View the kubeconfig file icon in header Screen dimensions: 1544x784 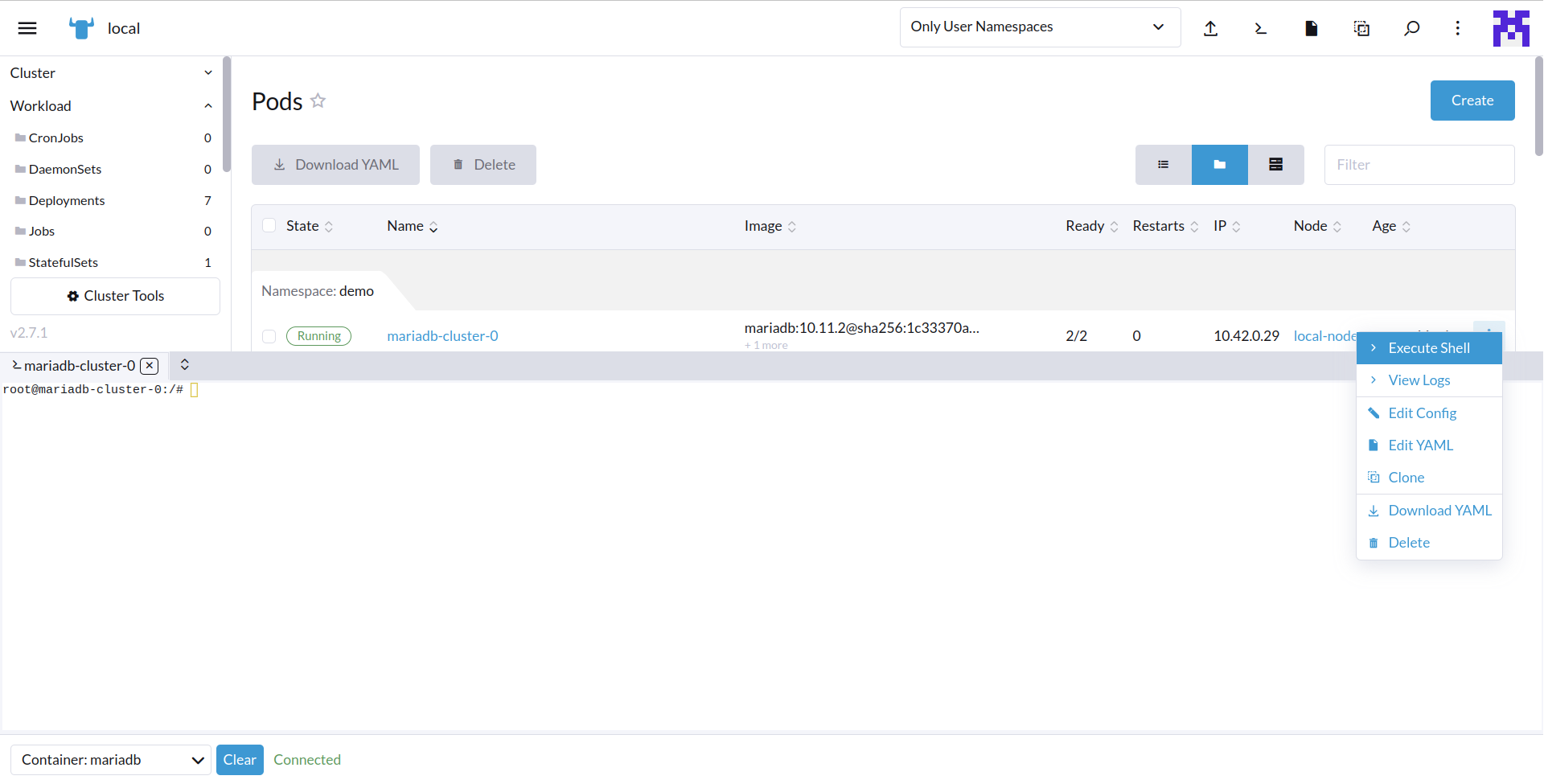1311,27
